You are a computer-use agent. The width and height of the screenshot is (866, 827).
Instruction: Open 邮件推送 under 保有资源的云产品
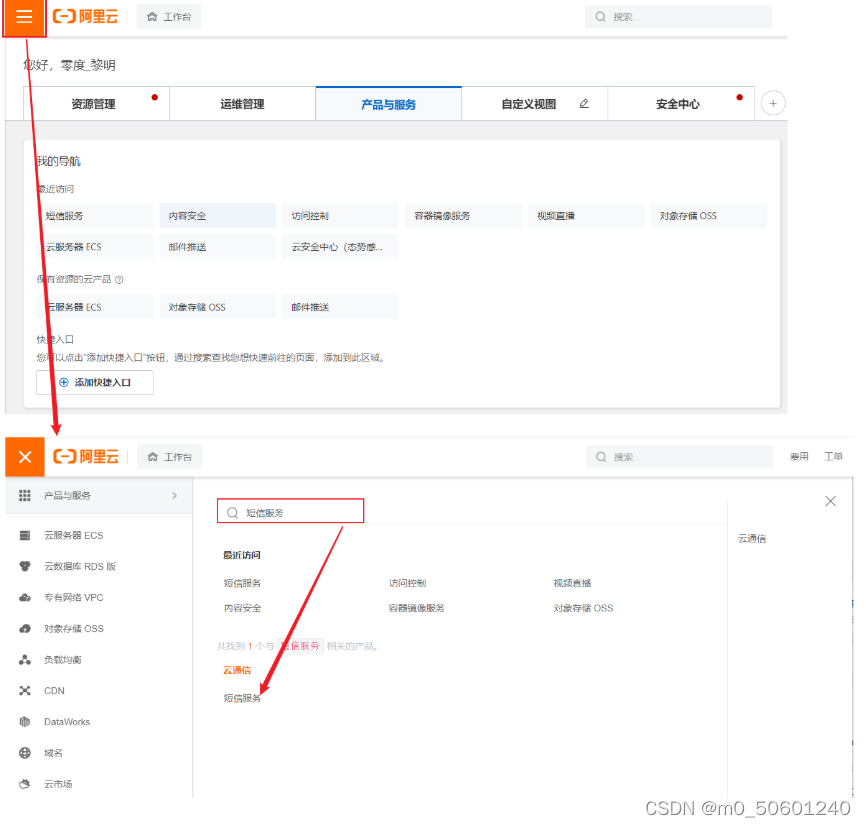pos(340,307)
